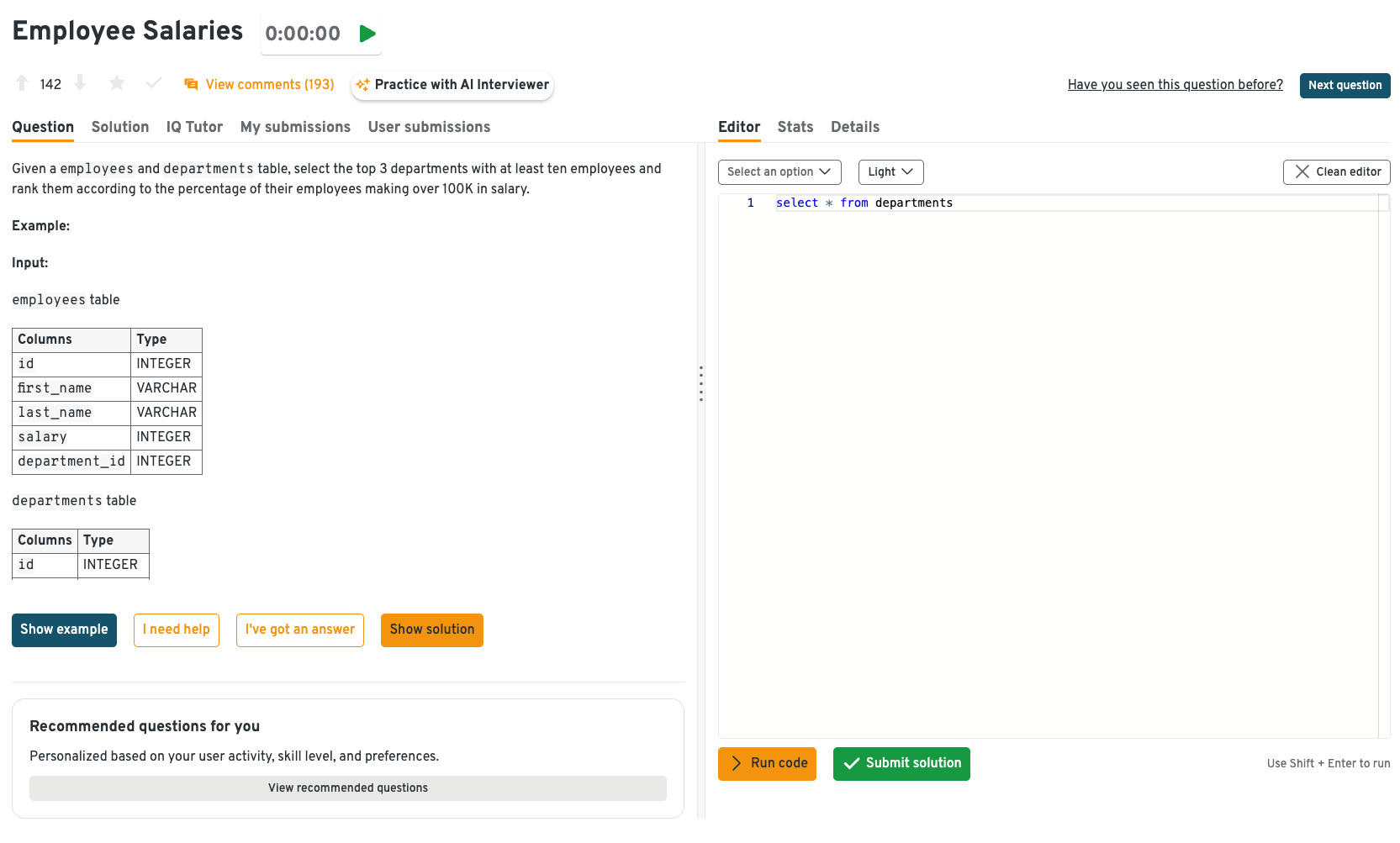Open the Stats tab

coord(795,127)
